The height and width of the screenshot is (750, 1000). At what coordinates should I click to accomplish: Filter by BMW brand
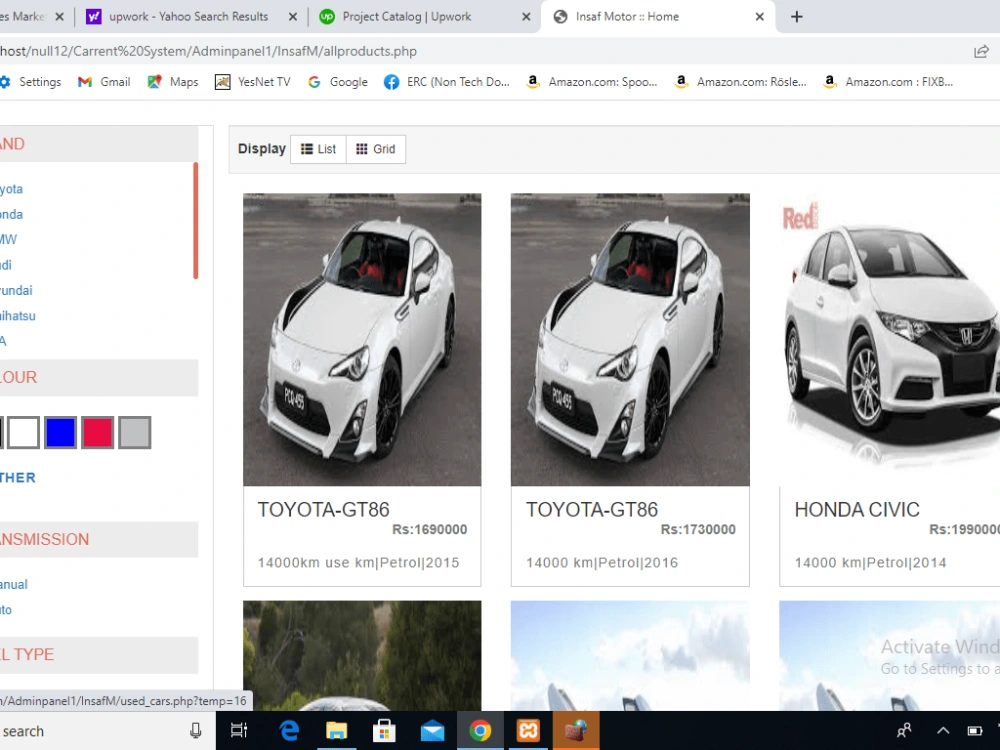pos(8,240)
